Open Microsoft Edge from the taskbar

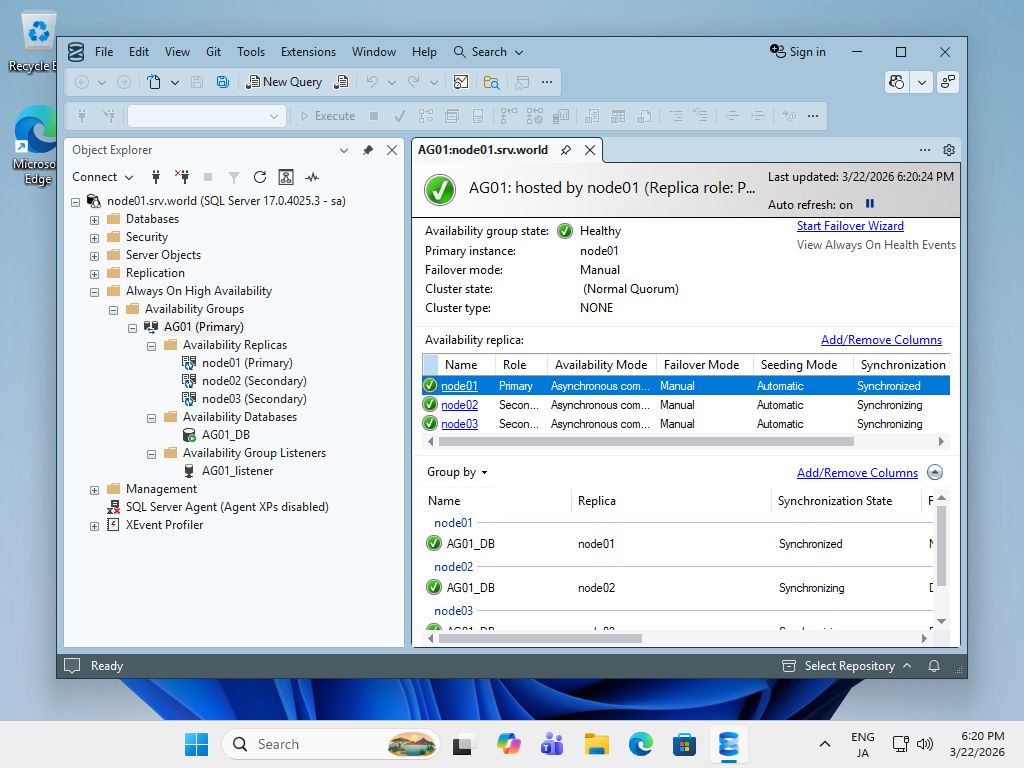641,744
